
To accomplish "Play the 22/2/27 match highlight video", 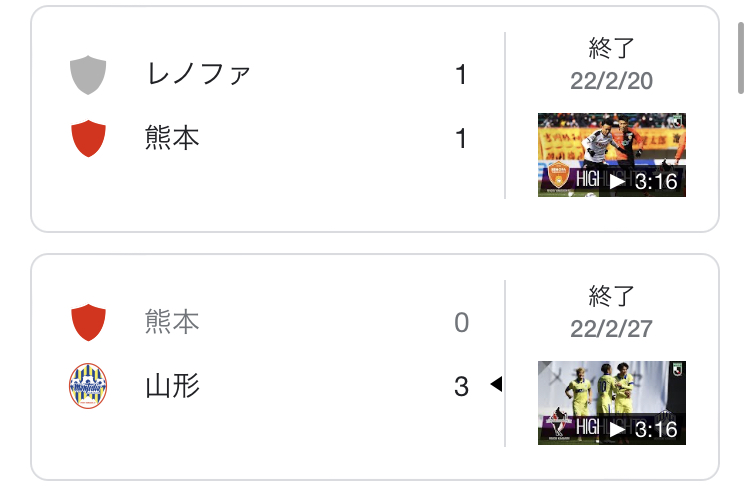I will click(618, 429).
